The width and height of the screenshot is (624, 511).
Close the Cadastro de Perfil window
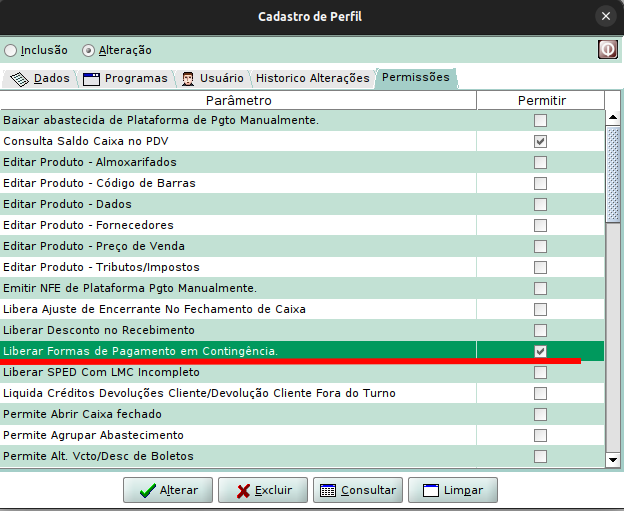pyautogui.click(x=605, y=16)
